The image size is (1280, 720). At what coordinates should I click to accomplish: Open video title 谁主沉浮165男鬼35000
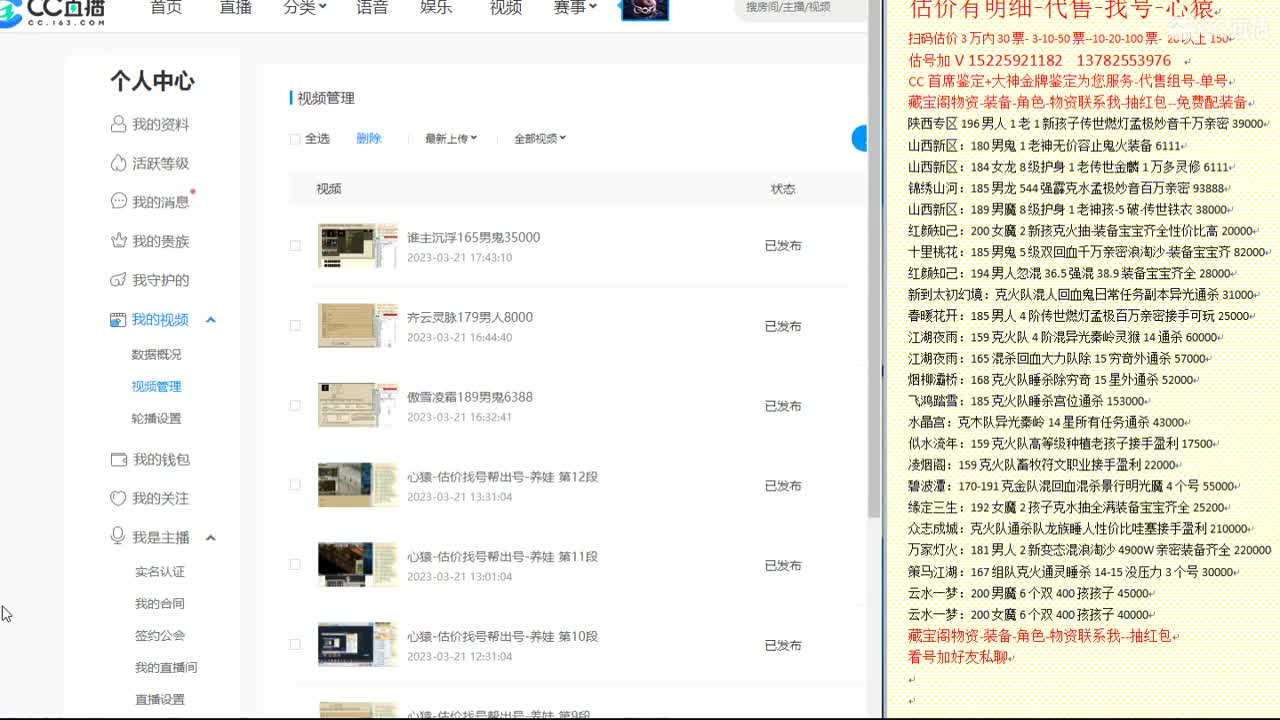[473, 238]
